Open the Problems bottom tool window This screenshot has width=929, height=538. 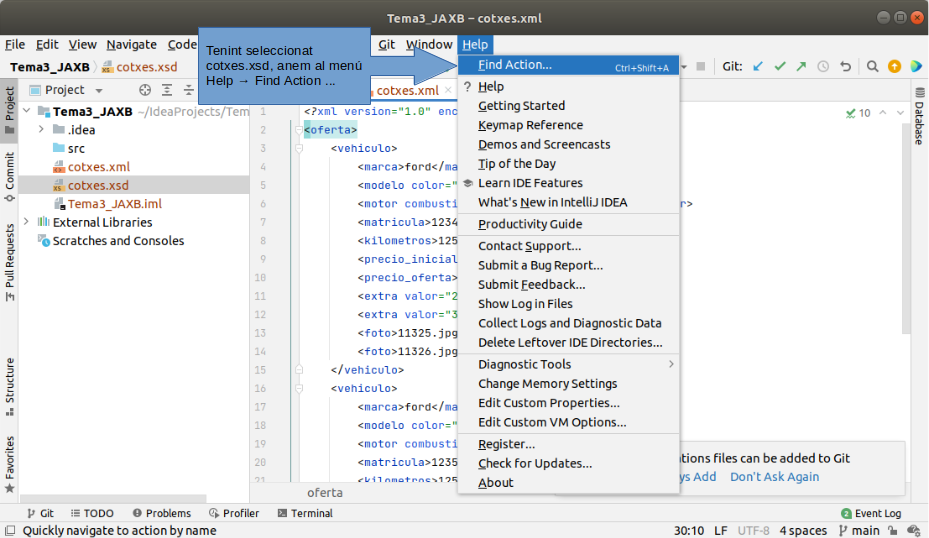point(162,513)
